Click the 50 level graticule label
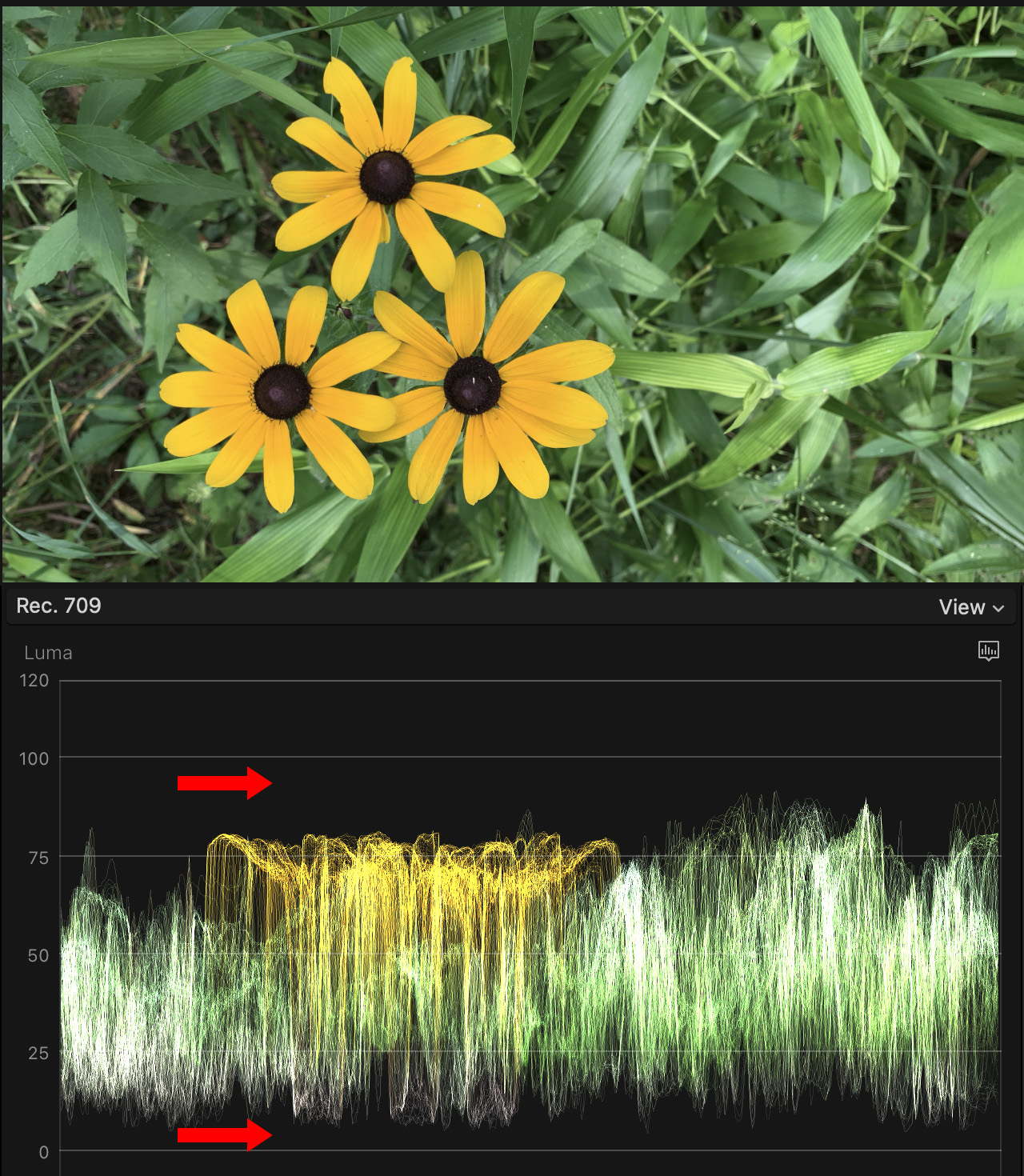Viewport: 1024px width, 1176px height. 38,955
